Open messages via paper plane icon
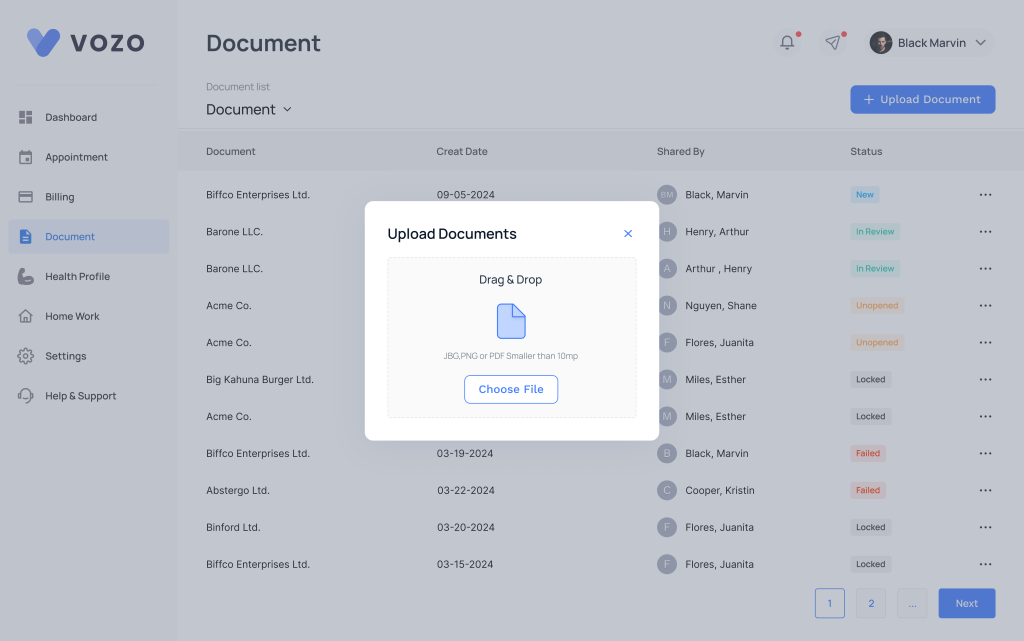Viewport: 1024px width, 641px height. pyautogui.click(x=832, y=42)
